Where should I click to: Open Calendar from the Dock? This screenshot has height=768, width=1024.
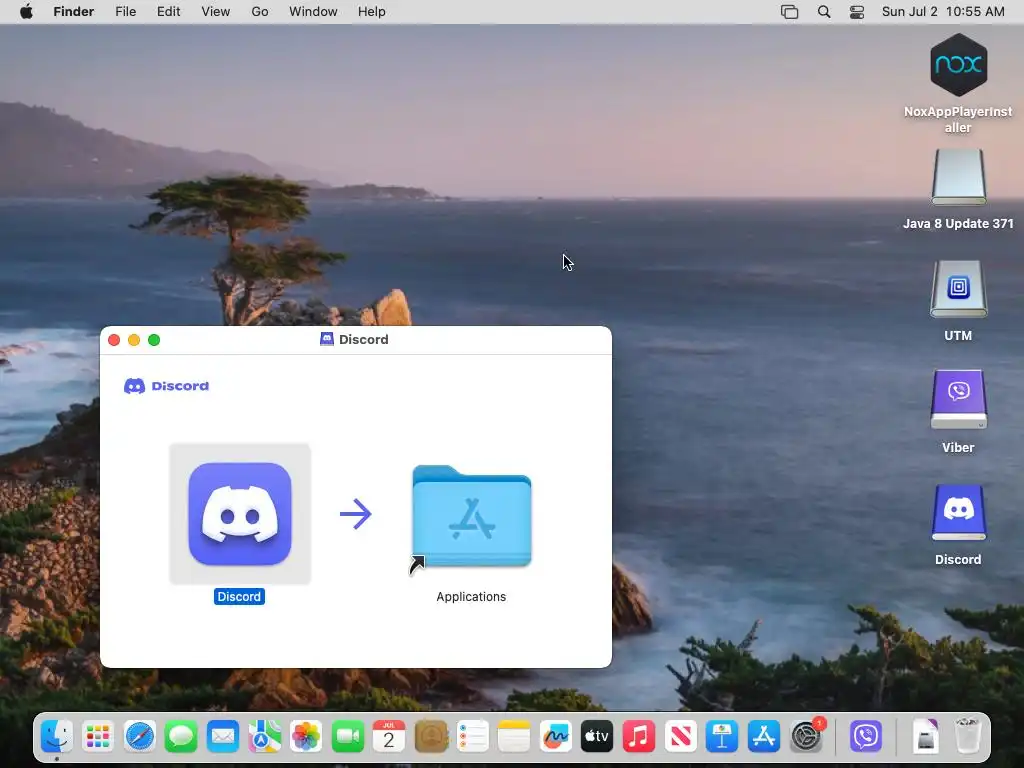pyautogui.click(x=389, y=737)
